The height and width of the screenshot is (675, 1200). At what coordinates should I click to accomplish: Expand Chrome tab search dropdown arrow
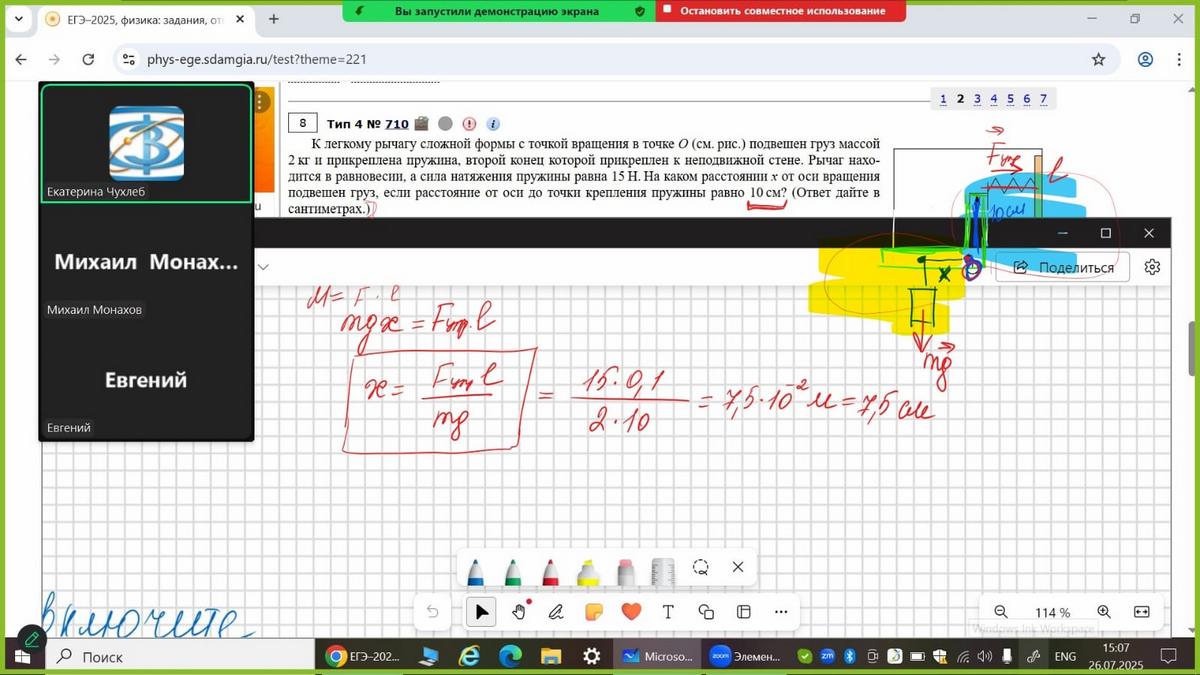click(18, 19)
